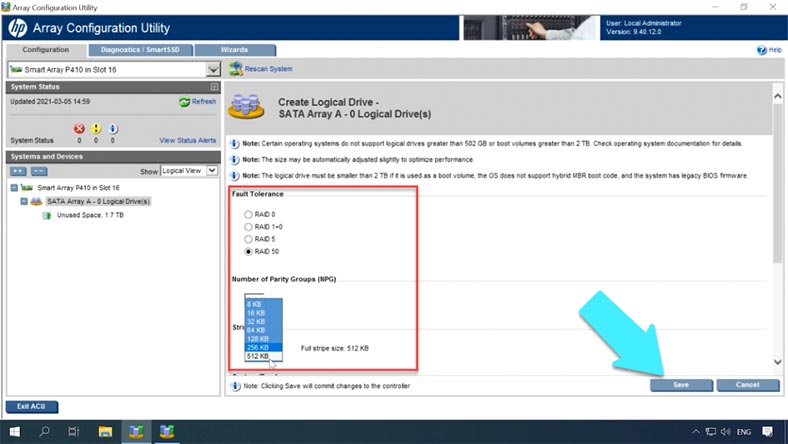Click the green Refresh icon
788x444 pixels.
coord(184,102)
